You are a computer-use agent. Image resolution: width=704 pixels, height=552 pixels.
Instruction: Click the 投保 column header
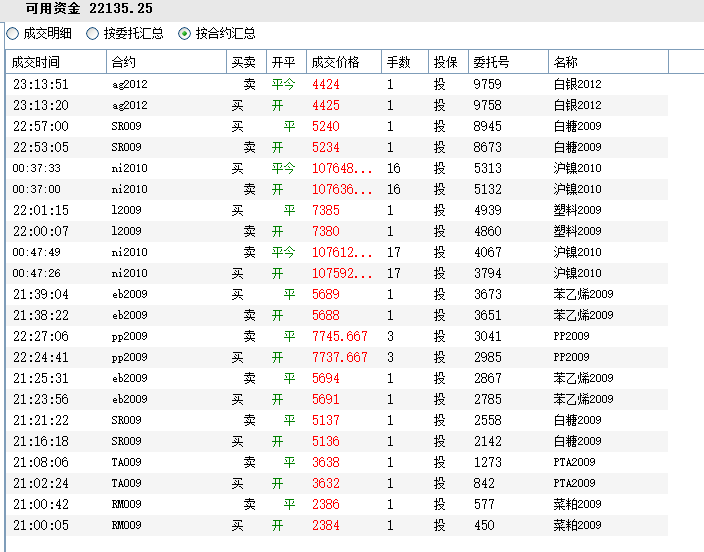449,62
